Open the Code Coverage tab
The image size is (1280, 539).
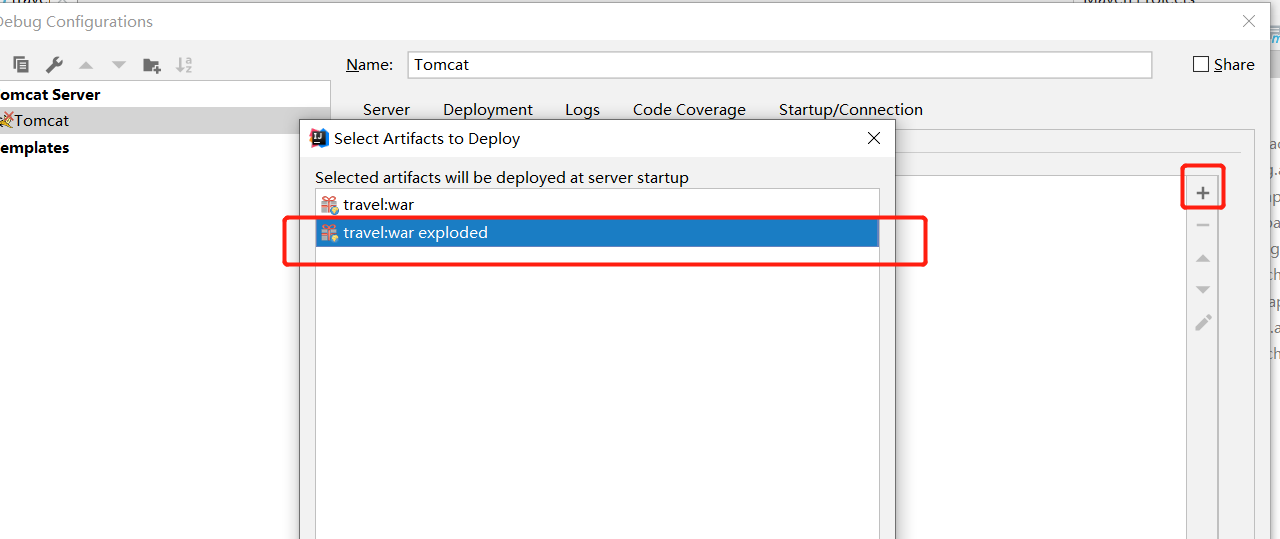click(689, 110)
